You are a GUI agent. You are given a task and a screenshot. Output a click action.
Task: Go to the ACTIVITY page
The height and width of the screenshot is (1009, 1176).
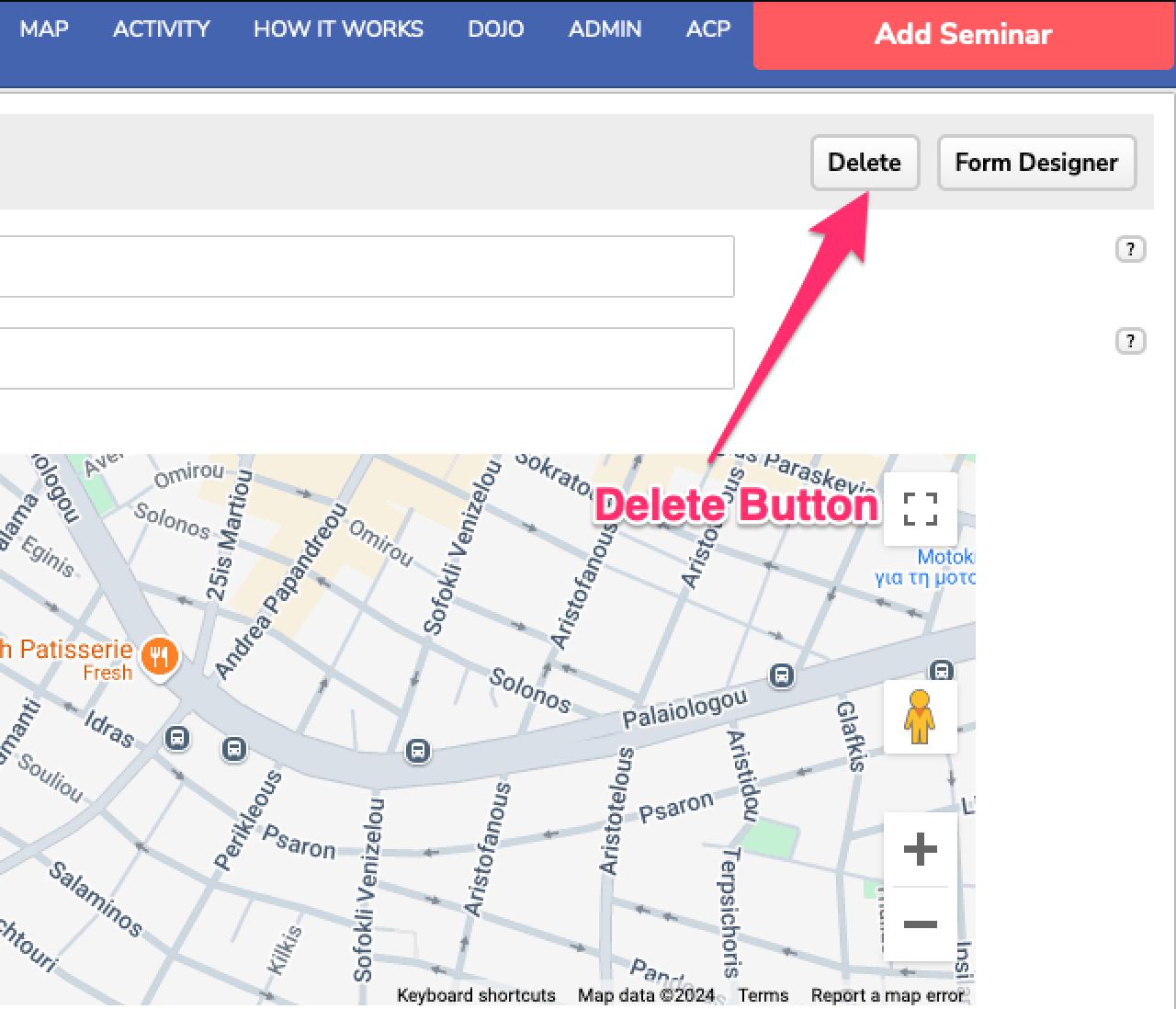pos(161,29)
